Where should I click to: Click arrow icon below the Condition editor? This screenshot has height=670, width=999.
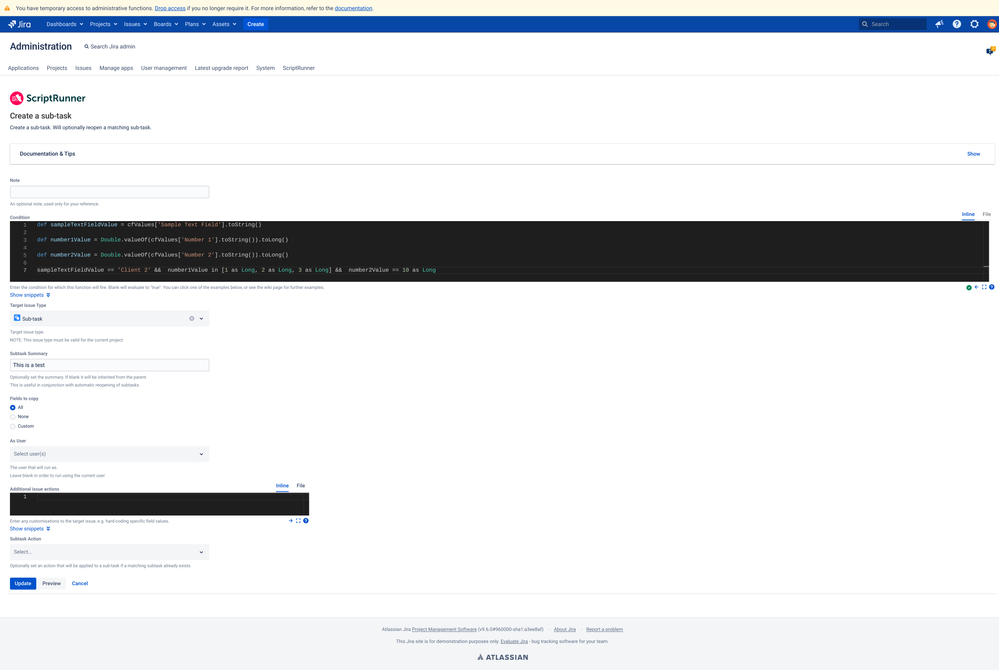point(977,287)
